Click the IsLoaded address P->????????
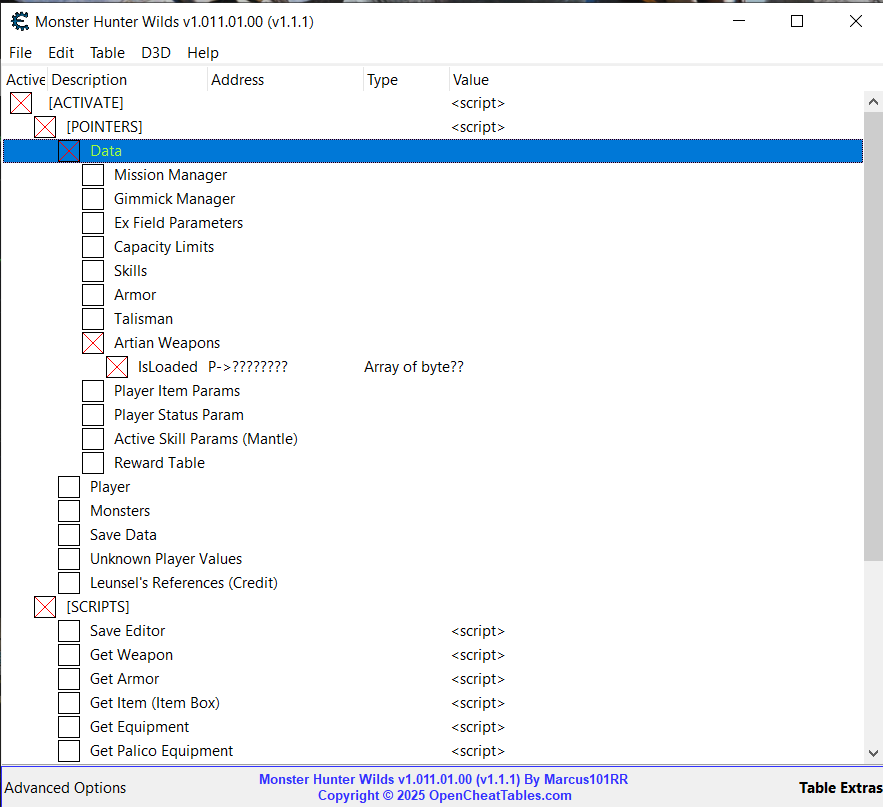 click(248, 367)
